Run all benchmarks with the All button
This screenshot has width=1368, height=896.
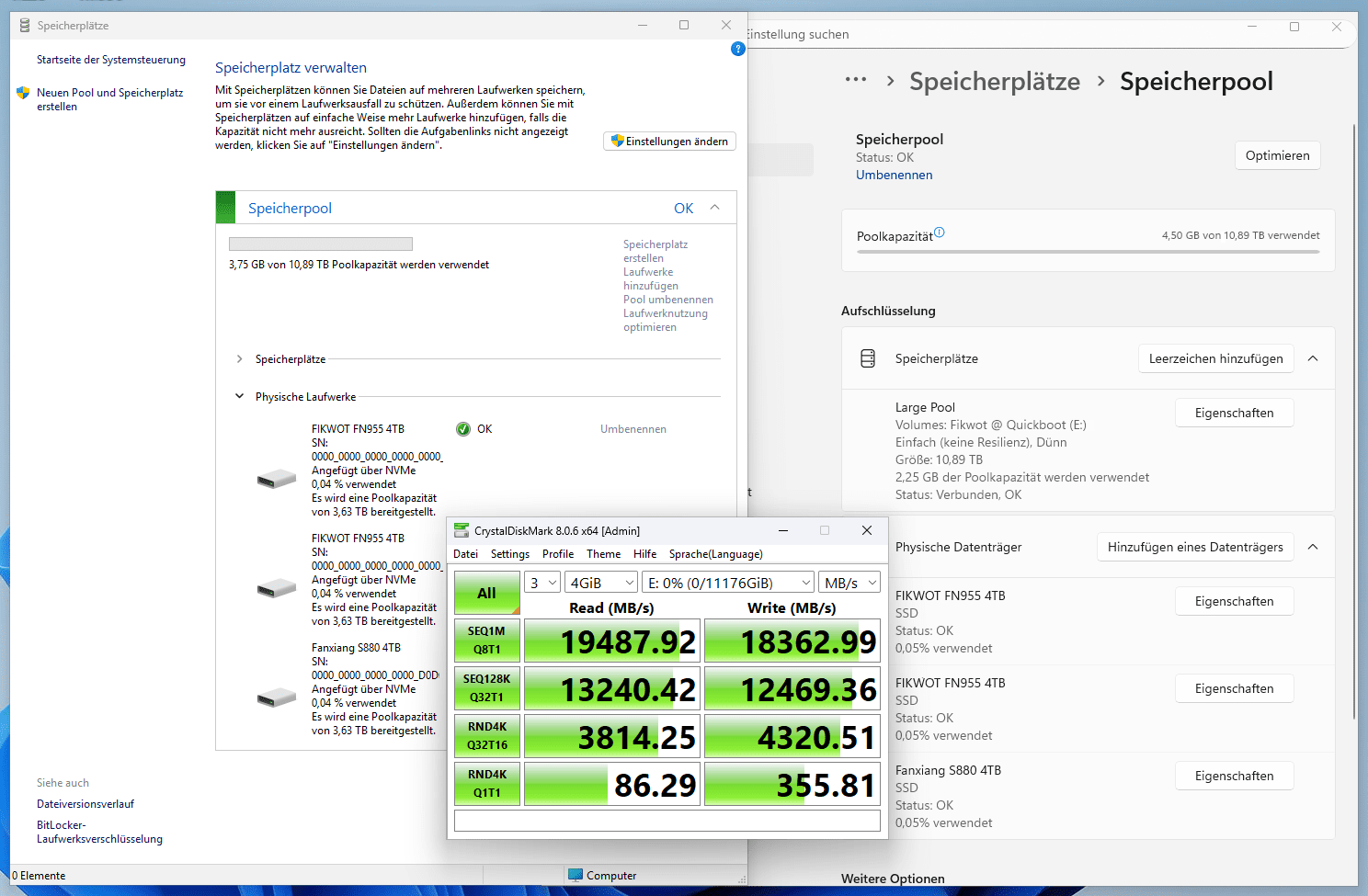[x=487, y=594]
